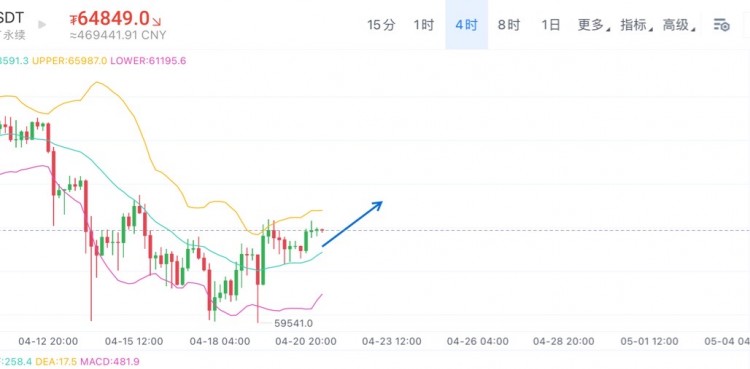
Task: Open chart settings list icon
Action: (721, 25)
